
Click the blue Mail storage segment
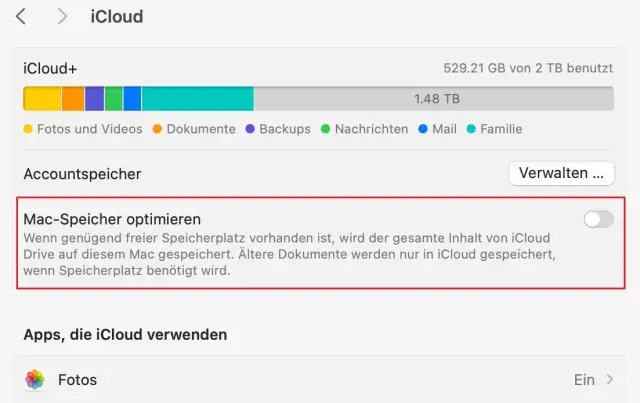pyautogui.click(x=132, y=98)
